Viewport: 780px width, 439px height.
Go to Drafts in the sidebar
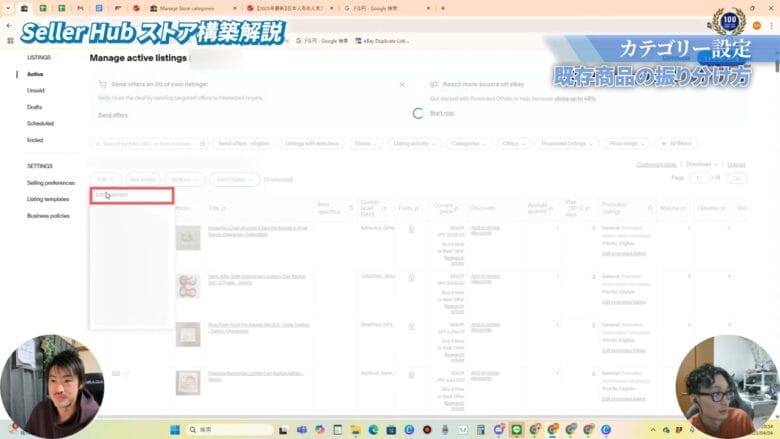tap(34, 107)
